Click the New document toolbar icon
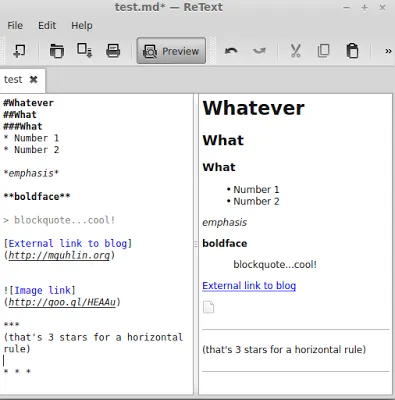The height and width of the screenshot is (400, 395). pyautogui.click(x=19, y=51)
